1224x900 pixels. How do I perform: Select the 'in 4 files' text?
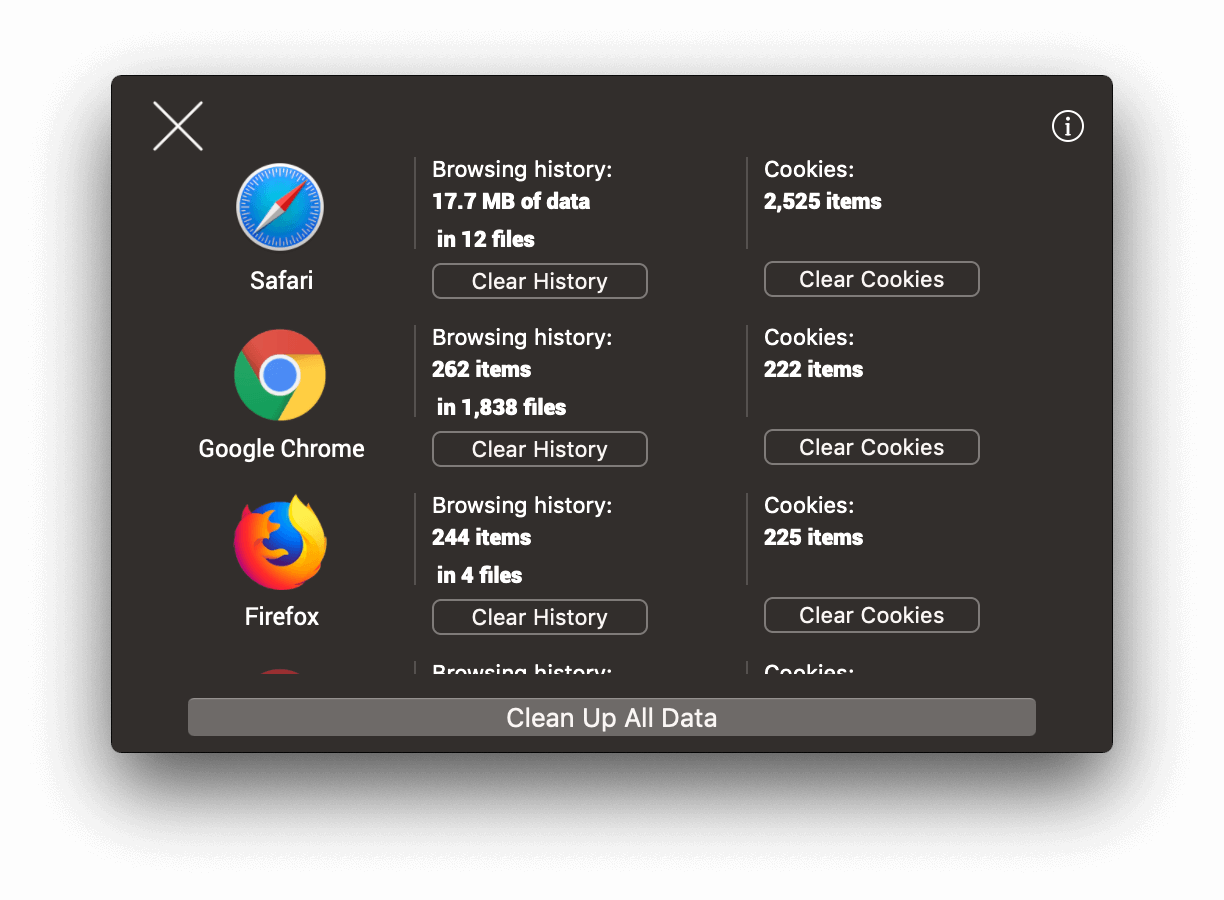[x=480, y=575]
